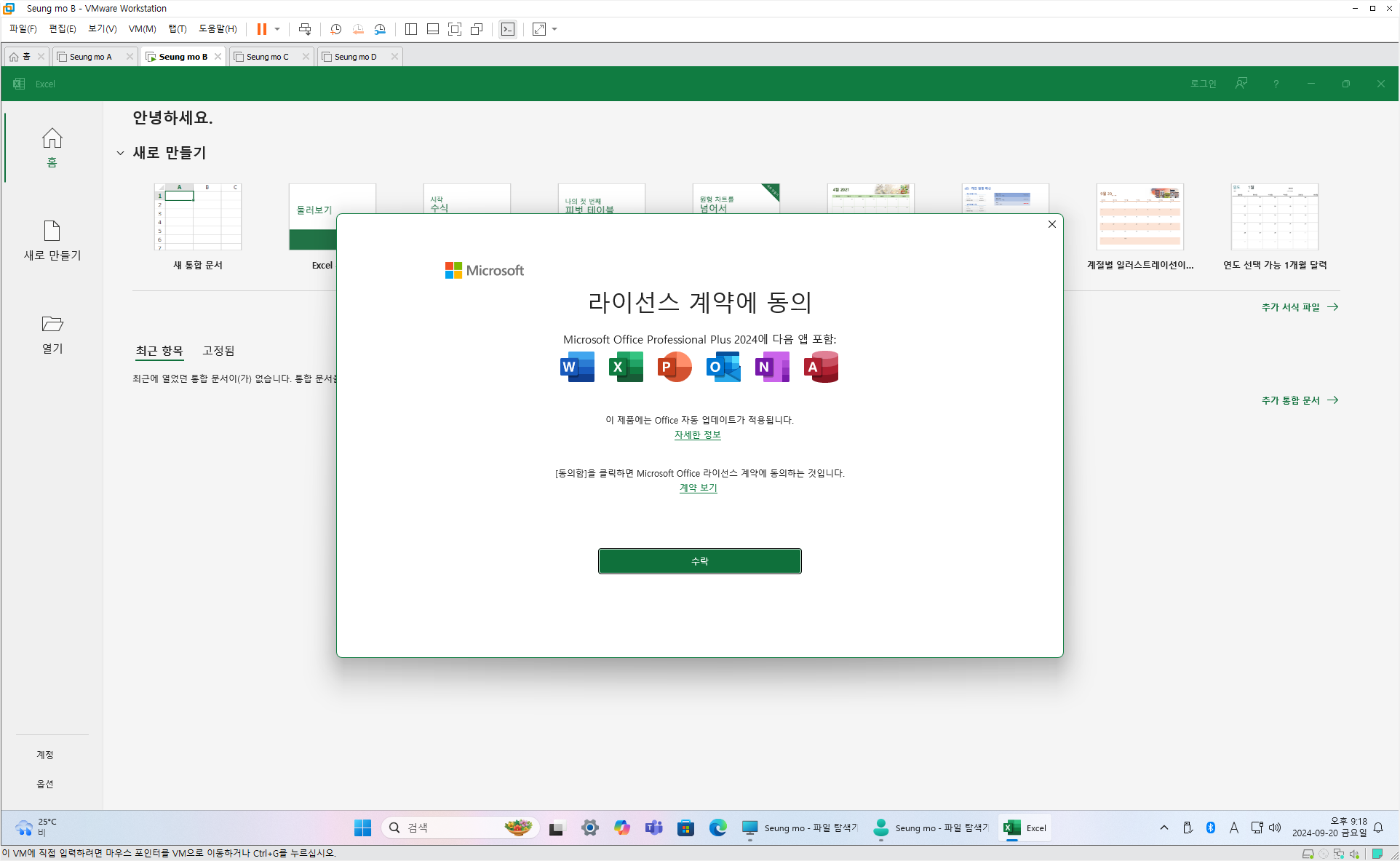The image size is (1400, 861).
Task: Switch to 고정됨 pinned tab
Action: coord(218,351)
